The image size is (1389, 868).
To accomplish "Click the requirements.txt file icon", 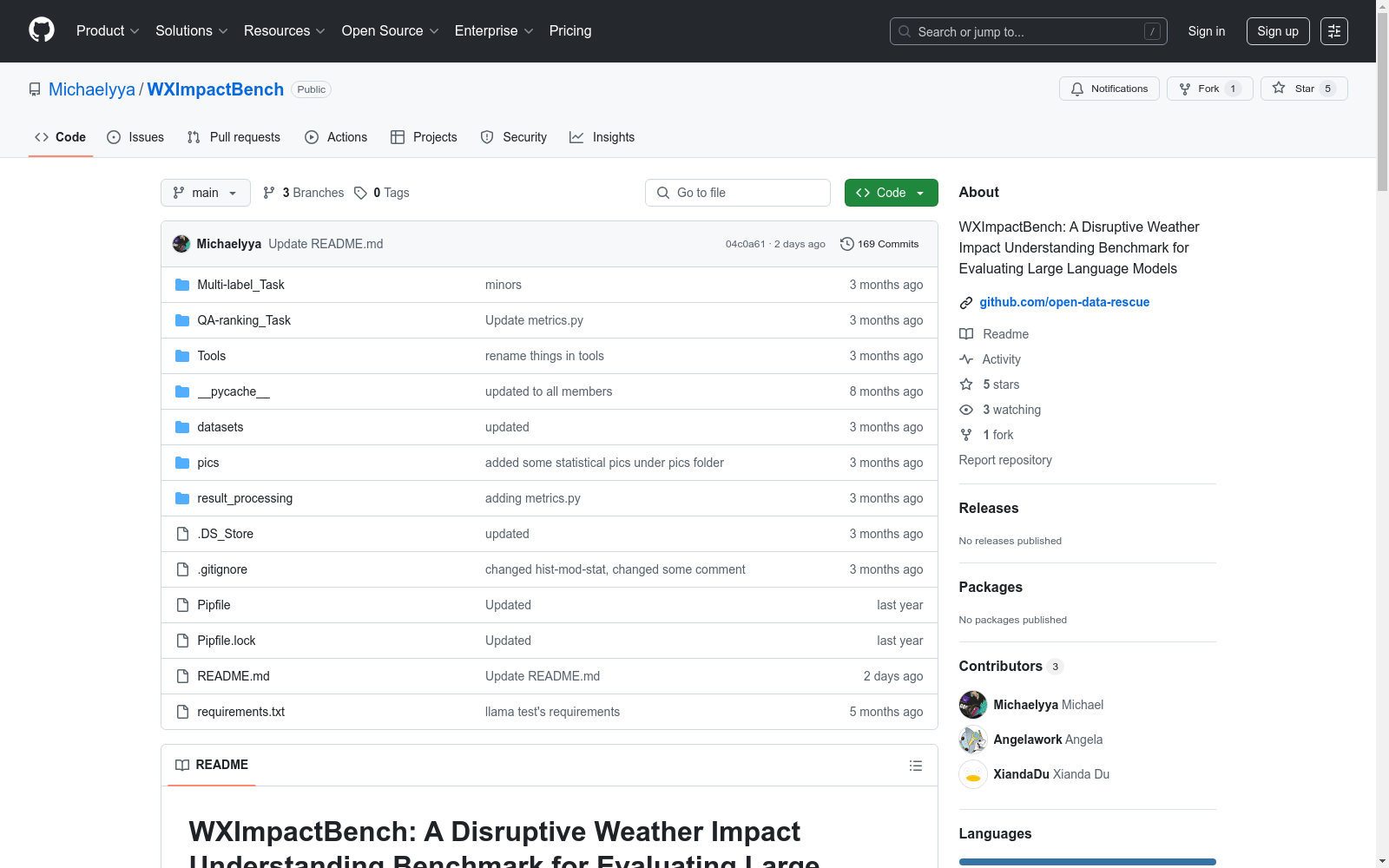I will [182, 712].
